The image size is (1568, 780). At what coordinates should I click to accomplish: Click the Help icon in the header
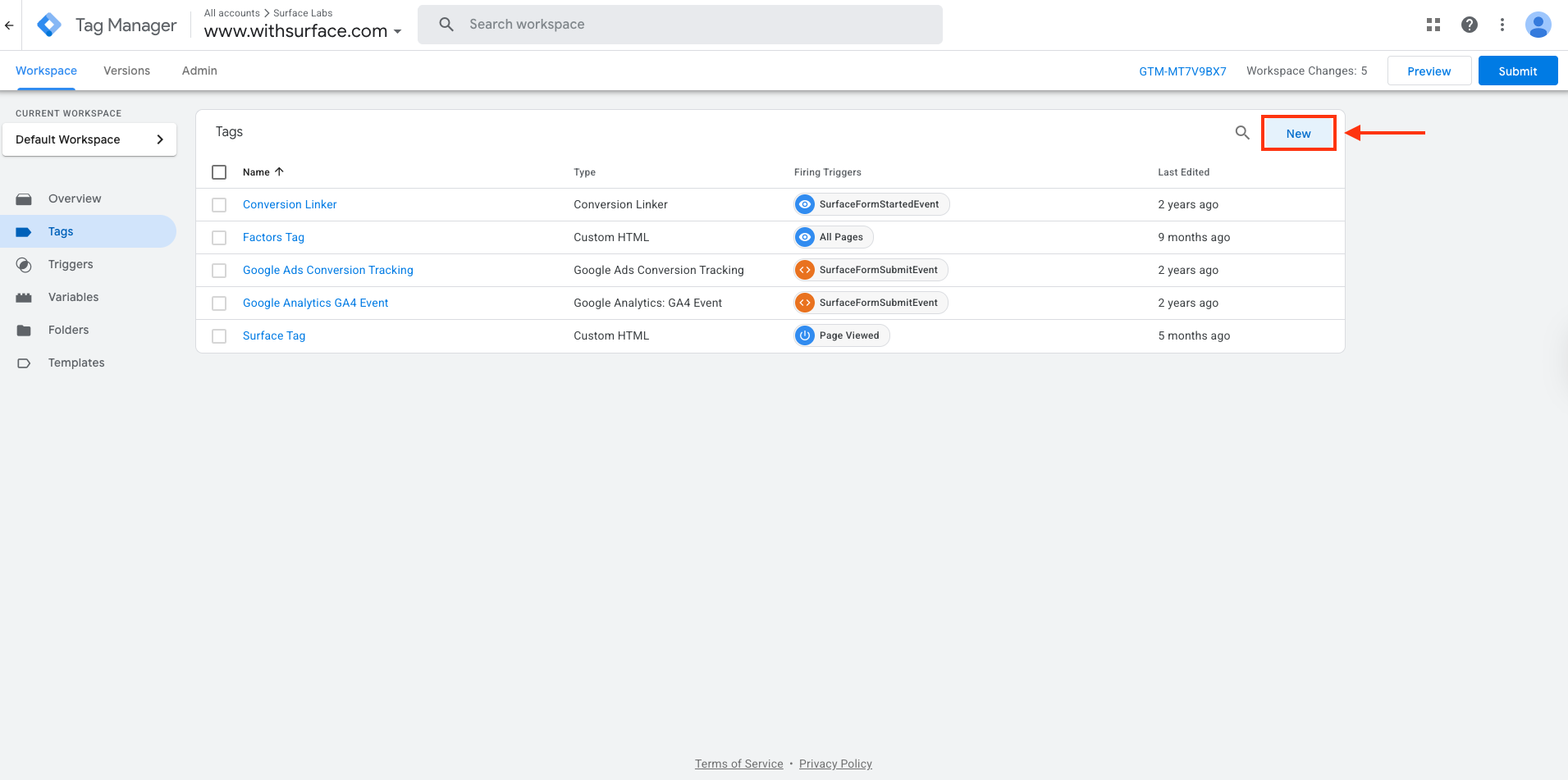tap(1469, 25)
